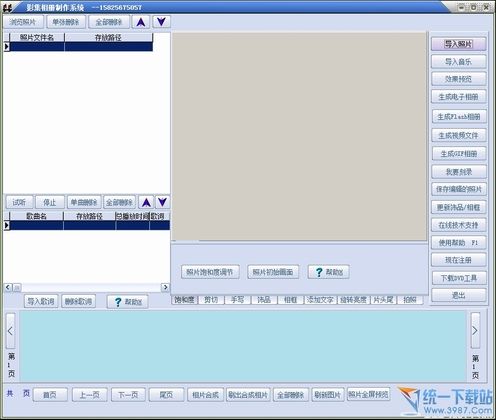496x420 pixels.
Task: Click 照片文件名 column header
Action: click(37, 37)
